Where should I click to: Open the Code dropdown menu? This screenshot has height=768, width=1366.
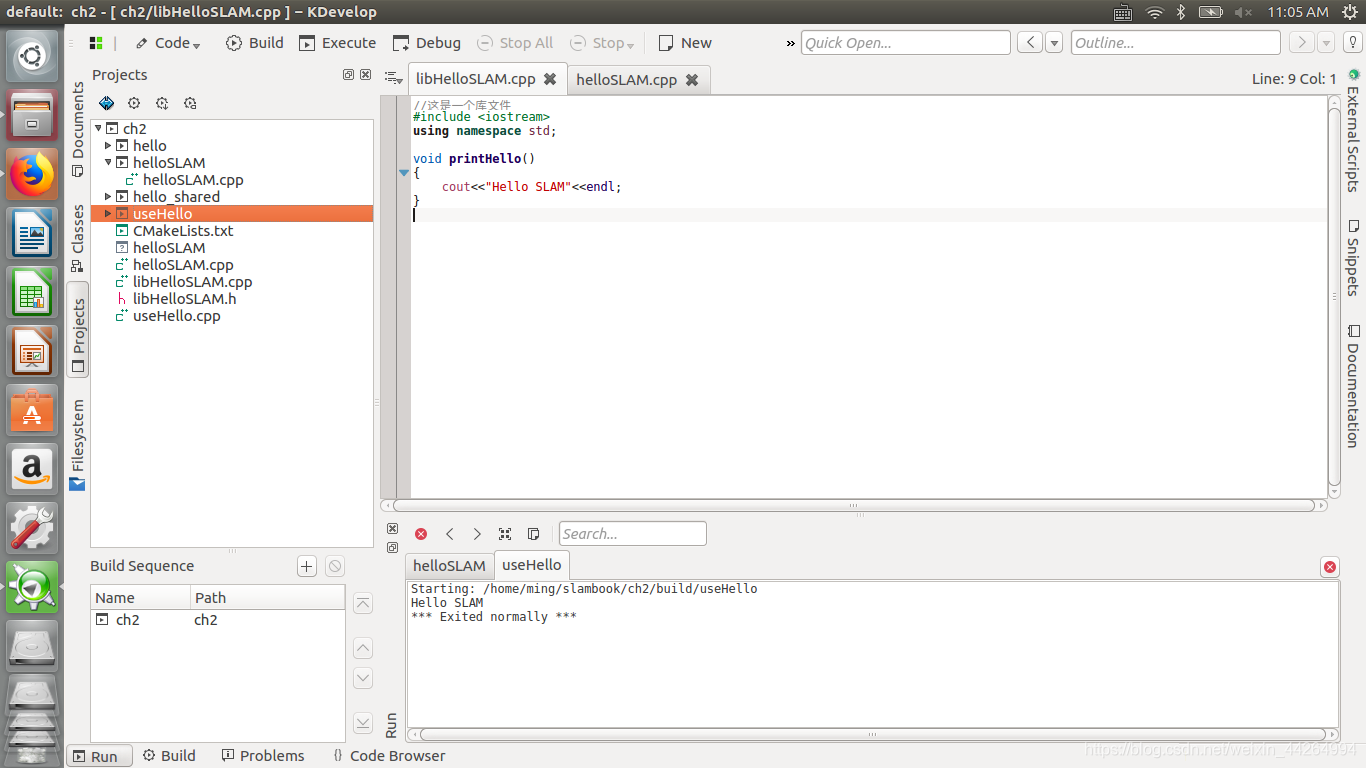[167, 43]
